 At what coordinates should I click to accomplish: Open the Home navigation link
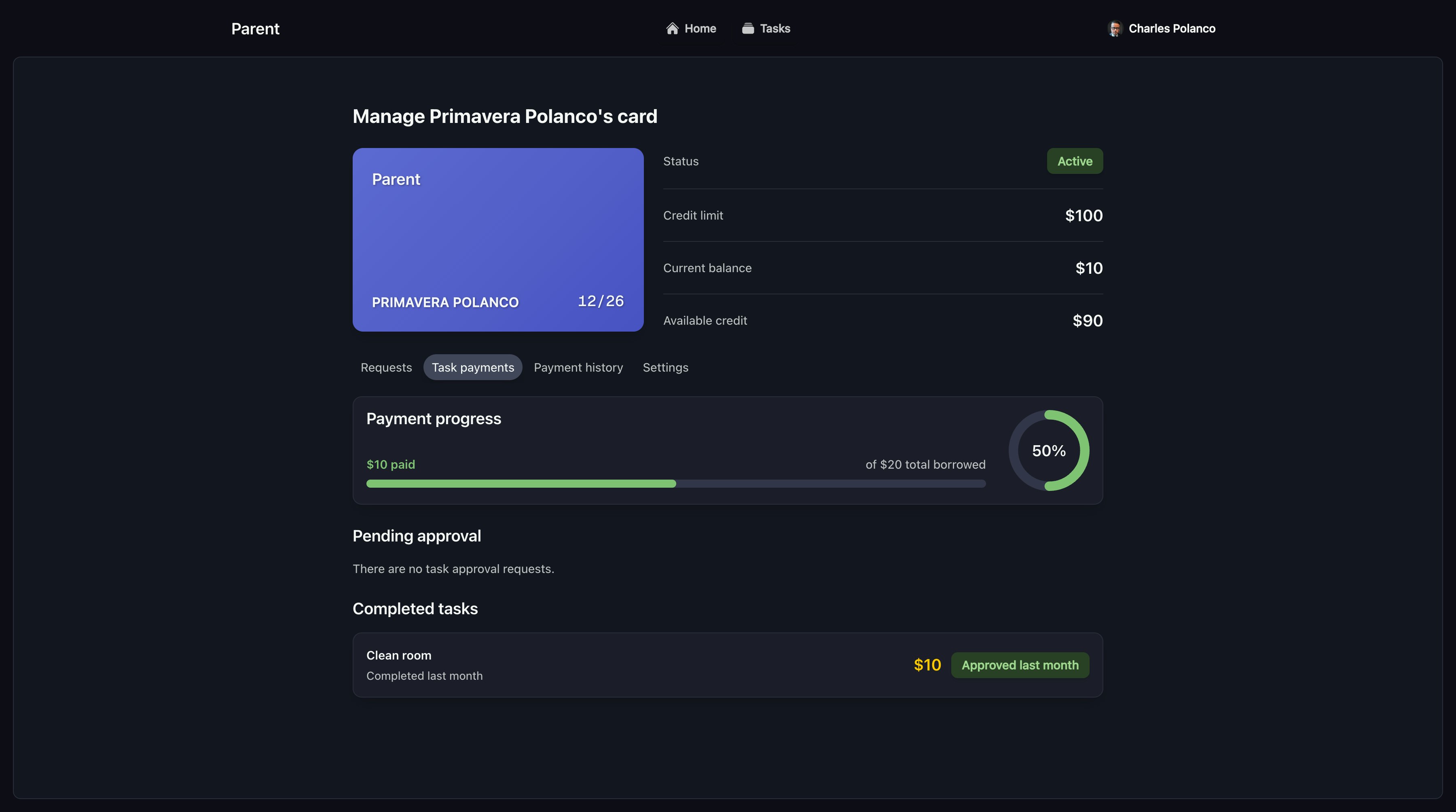(x=691, y=28)
